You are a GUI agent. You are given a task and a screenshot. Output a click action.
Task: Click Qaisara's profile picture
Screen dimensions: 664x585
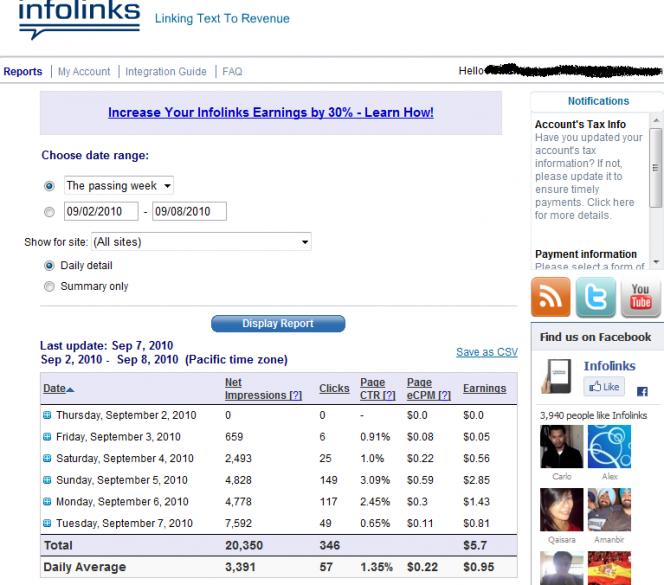click(x=562, y=510)
